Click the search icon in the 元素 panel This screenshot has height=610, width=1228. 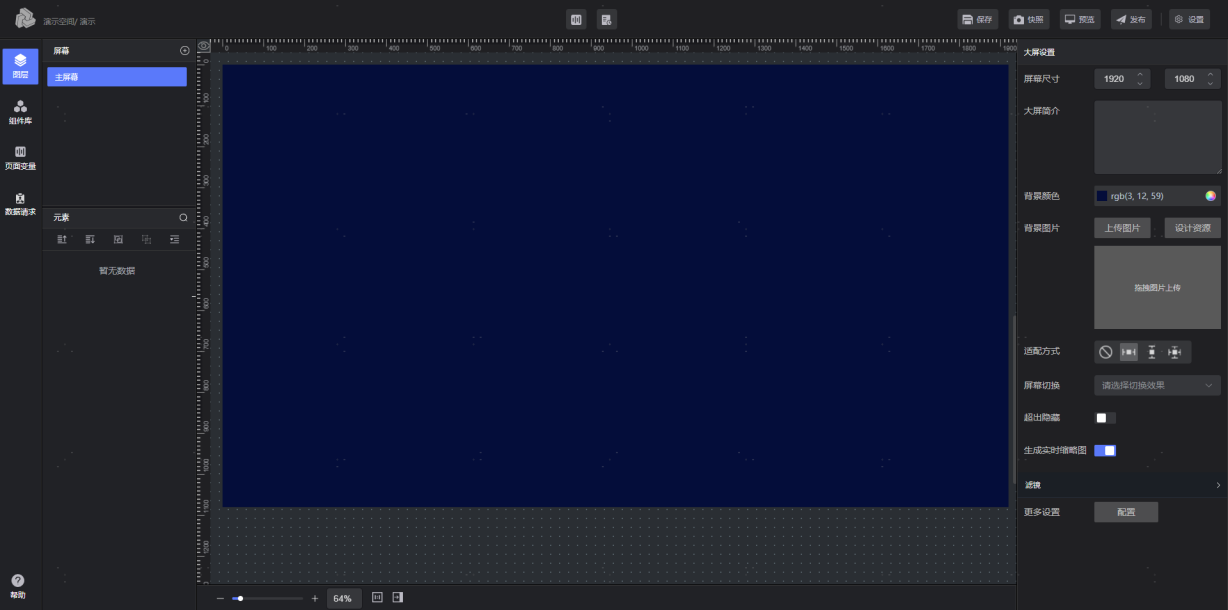coord(183,217)
